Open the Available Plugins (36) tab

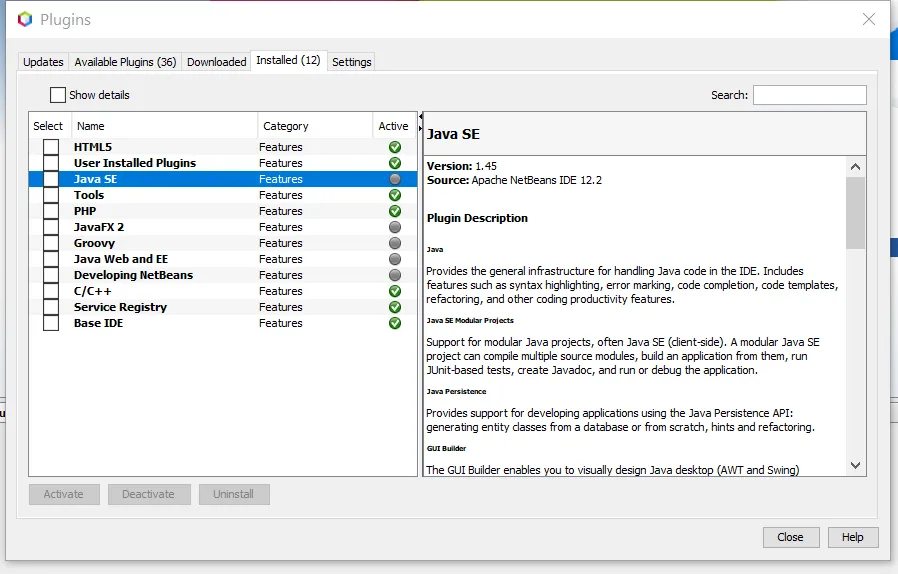(x=125, y=62)
